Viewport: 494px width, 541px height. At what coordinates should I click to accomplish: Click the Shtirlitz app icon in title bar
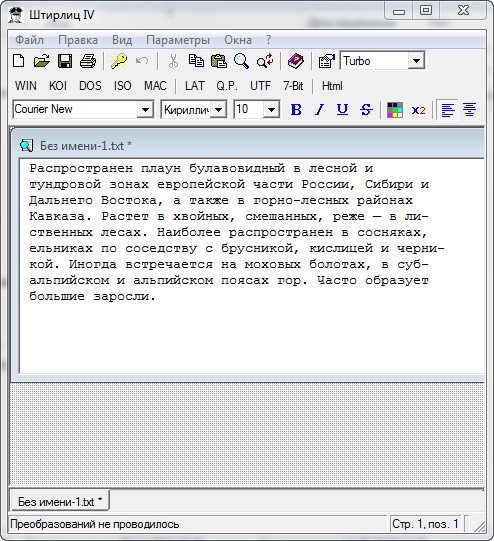point(16,15)
